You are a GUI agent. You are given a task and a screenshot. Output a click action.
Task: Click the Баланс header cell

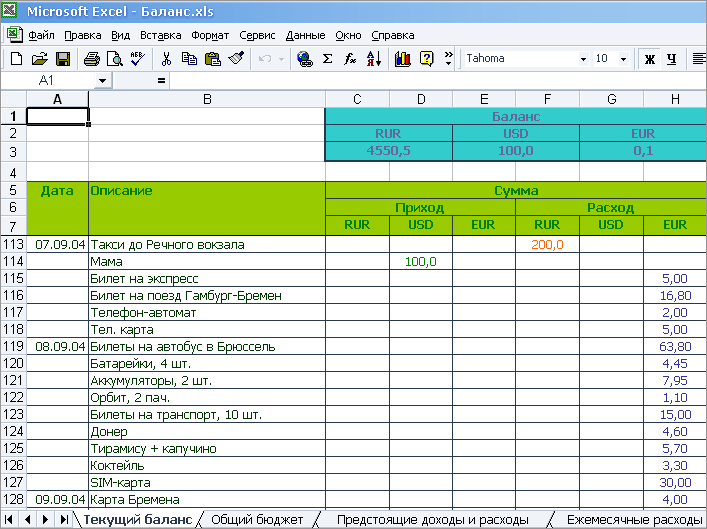[x=516, y=116]
